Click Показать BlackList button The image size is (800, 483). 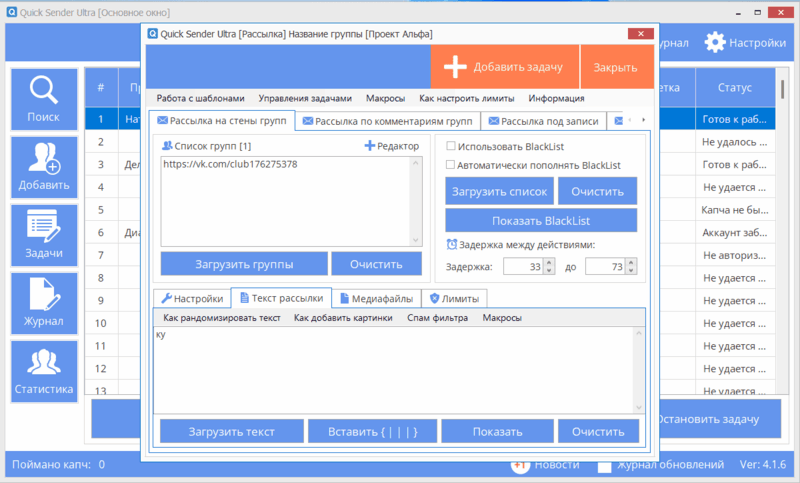click(x=541, y=220)
